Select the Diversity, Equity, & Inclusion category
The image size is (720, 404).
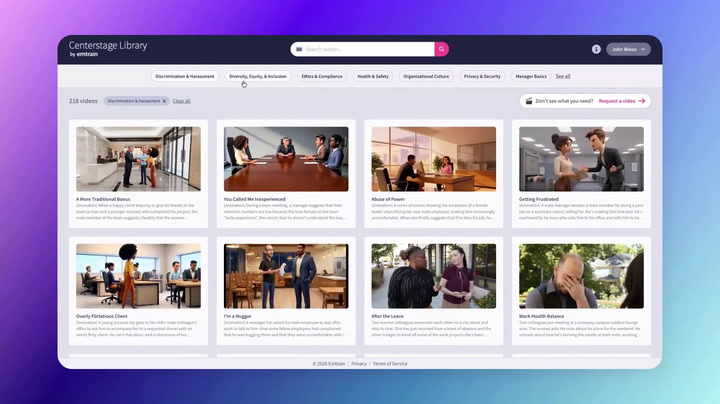point(258,76)
